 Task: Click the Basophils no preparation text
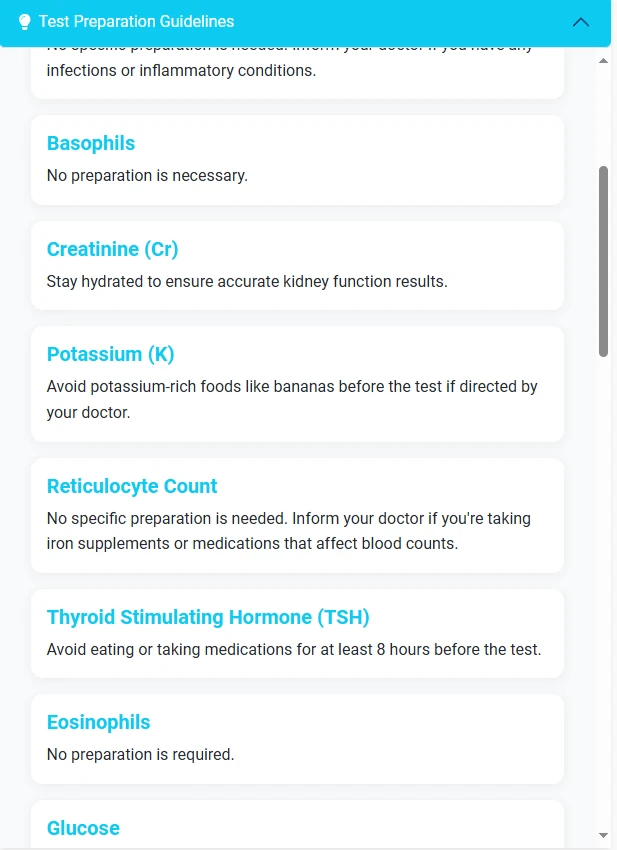147,176
